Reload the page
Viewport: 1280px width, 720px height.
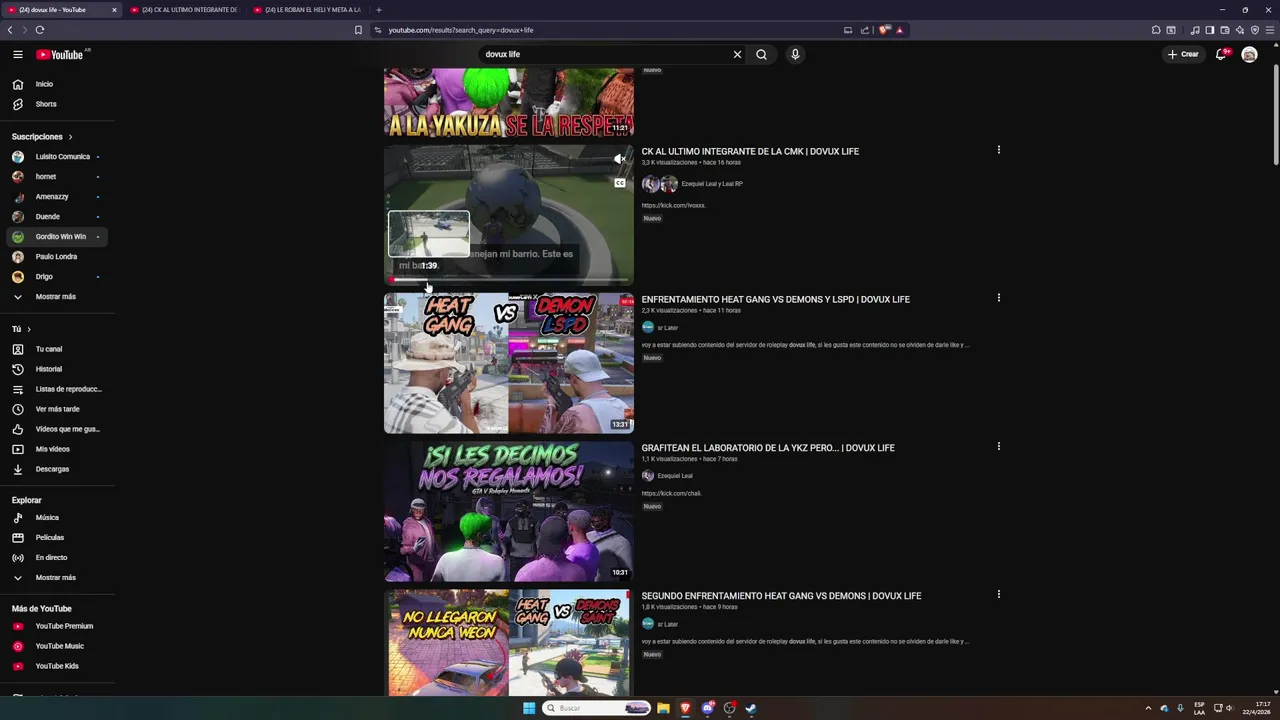(40, 30)
